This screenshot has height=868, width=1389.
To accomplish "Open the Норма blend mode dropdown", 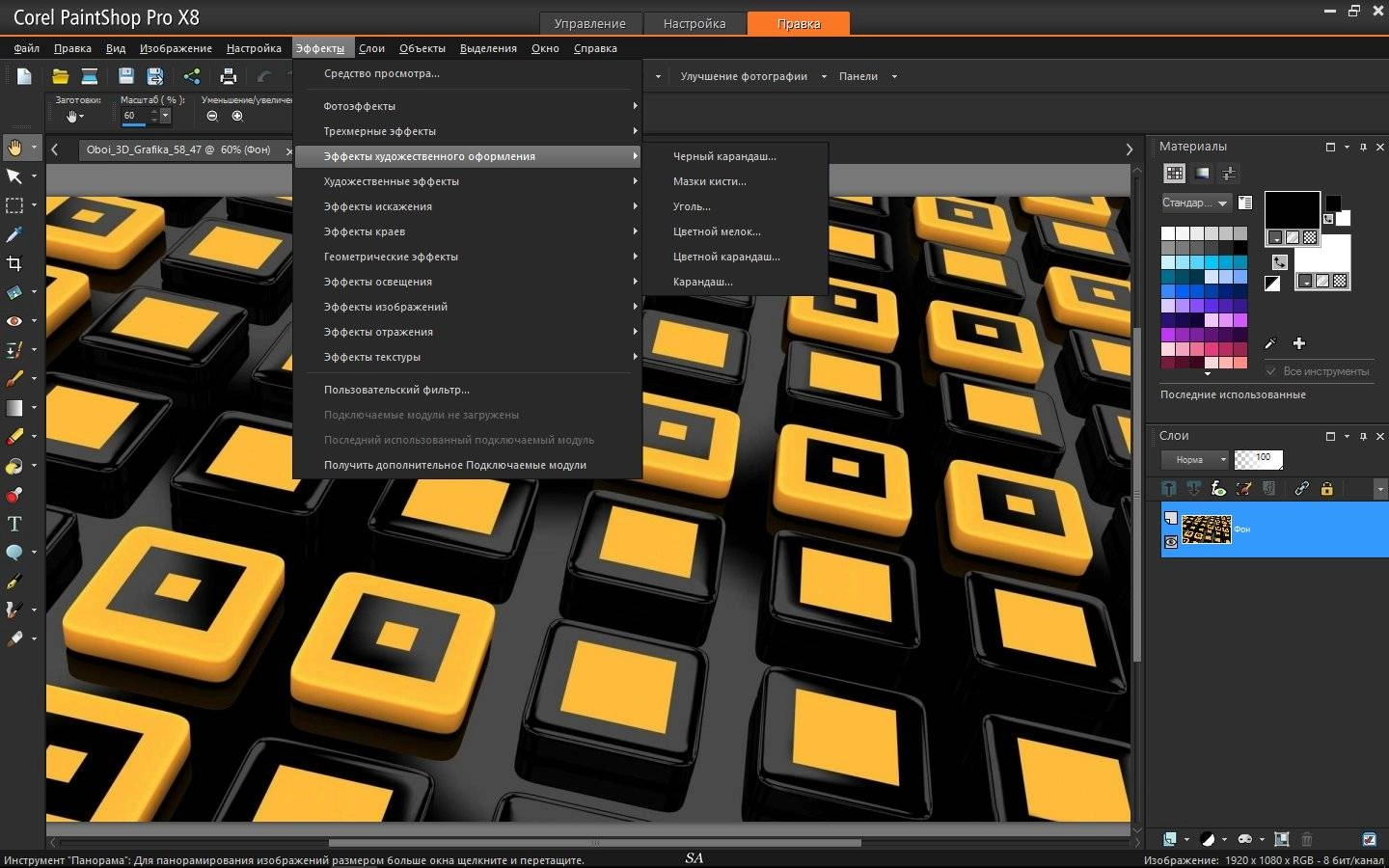I will [x=1195, y=459].
